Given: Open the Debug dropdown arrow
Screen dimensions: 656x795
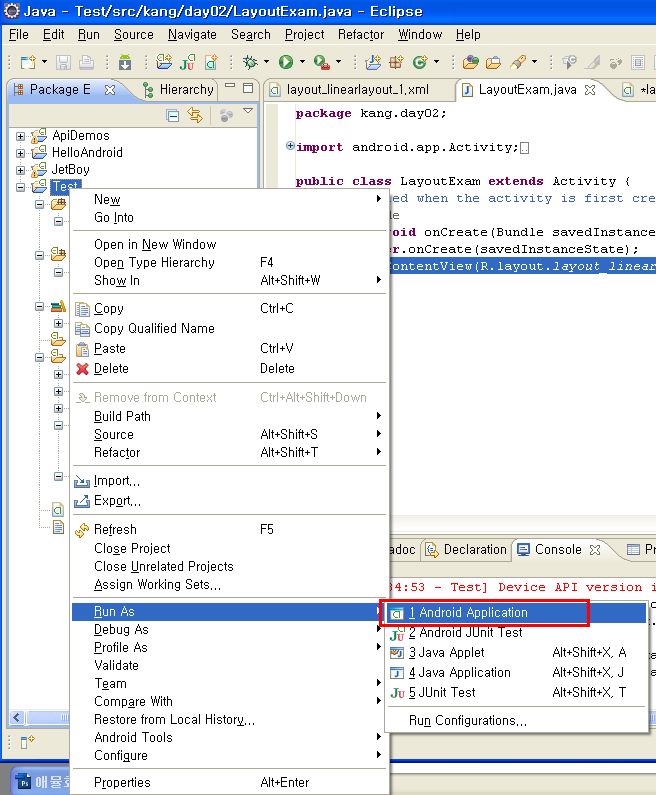Looking at the screenshot, I should tap(267, 62).
